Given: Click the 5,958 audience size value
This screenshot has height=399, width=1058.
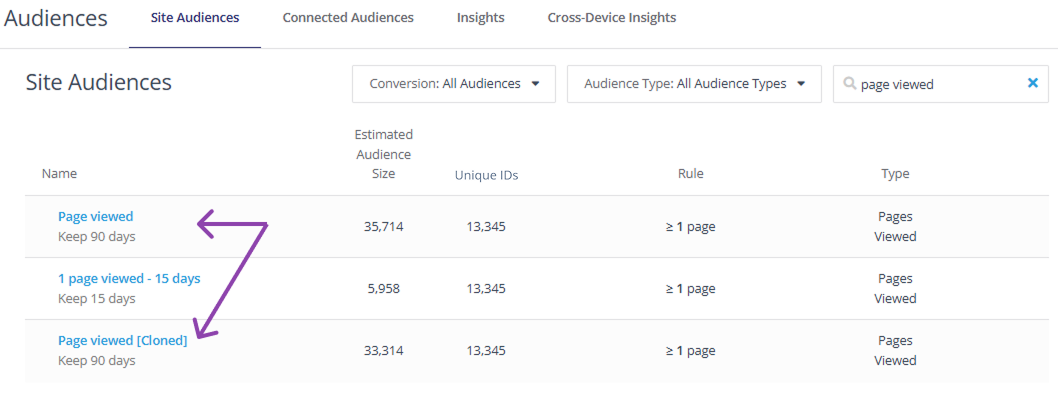Looking at the screenshot, I should (384, 289).
